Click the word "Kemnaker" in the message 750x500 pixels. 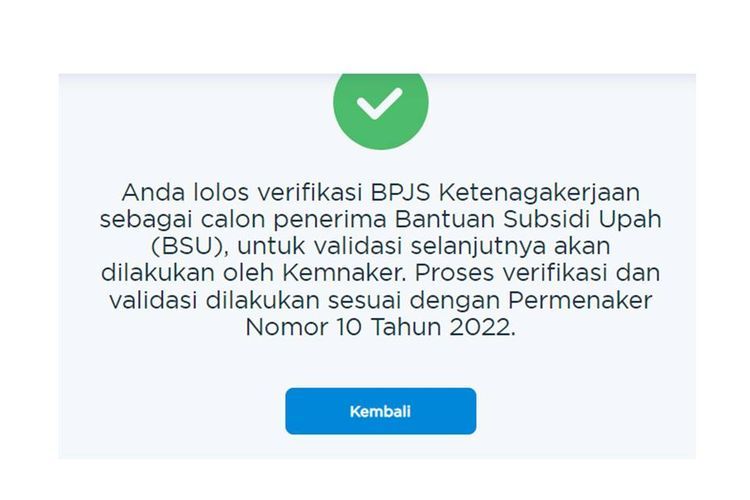(x=343, y=273)
